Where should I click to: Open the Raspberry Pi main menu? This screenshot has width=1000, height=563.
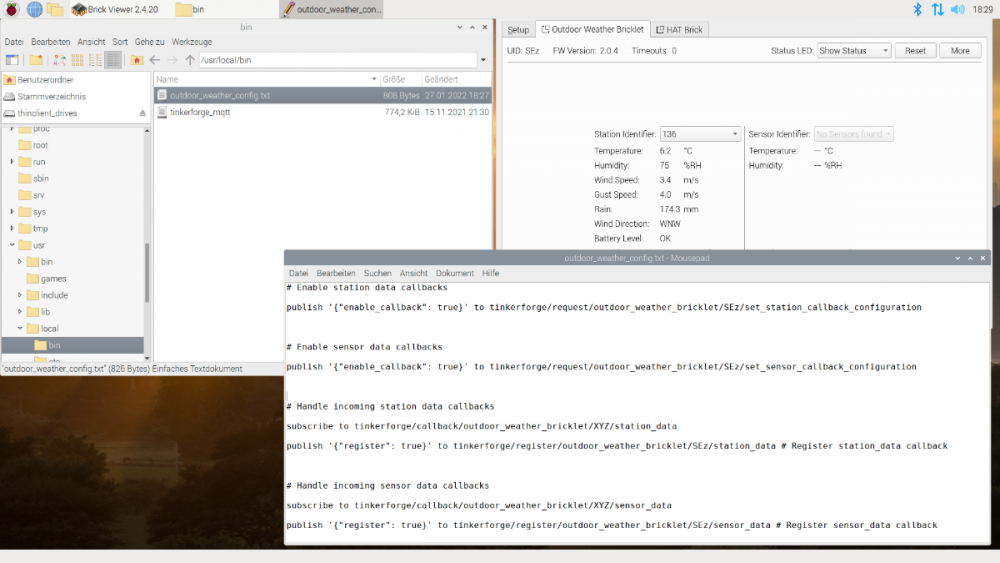pos(12,9)
